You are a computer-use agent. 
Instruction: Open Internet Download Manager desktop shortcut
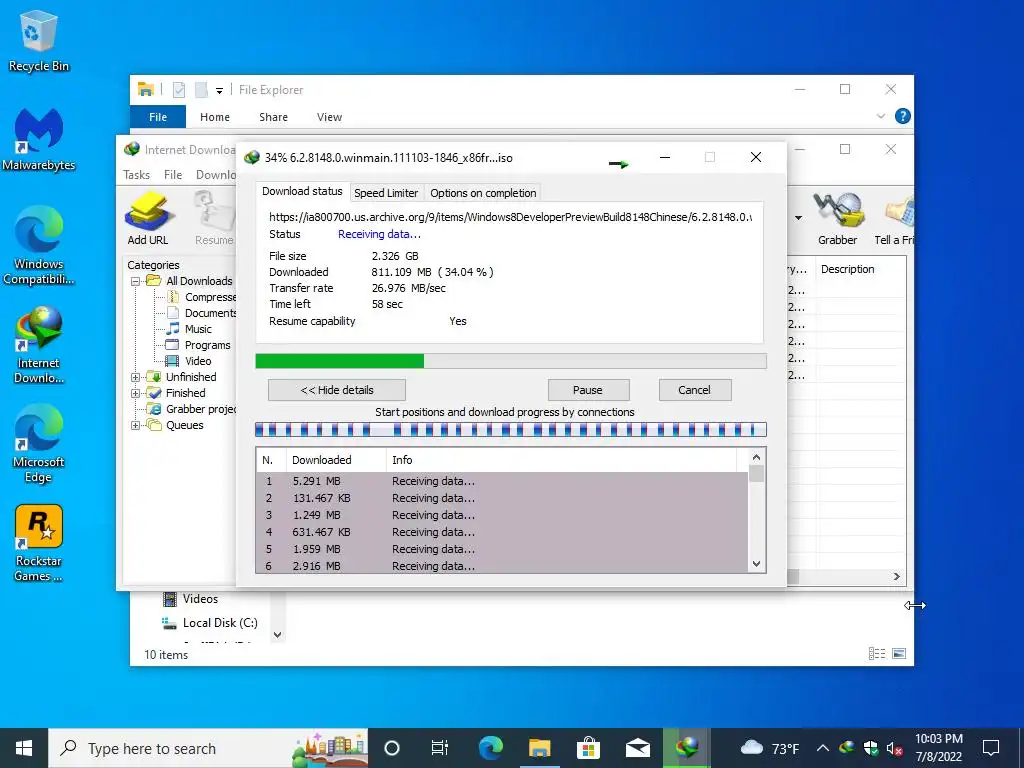pos(39,345)
